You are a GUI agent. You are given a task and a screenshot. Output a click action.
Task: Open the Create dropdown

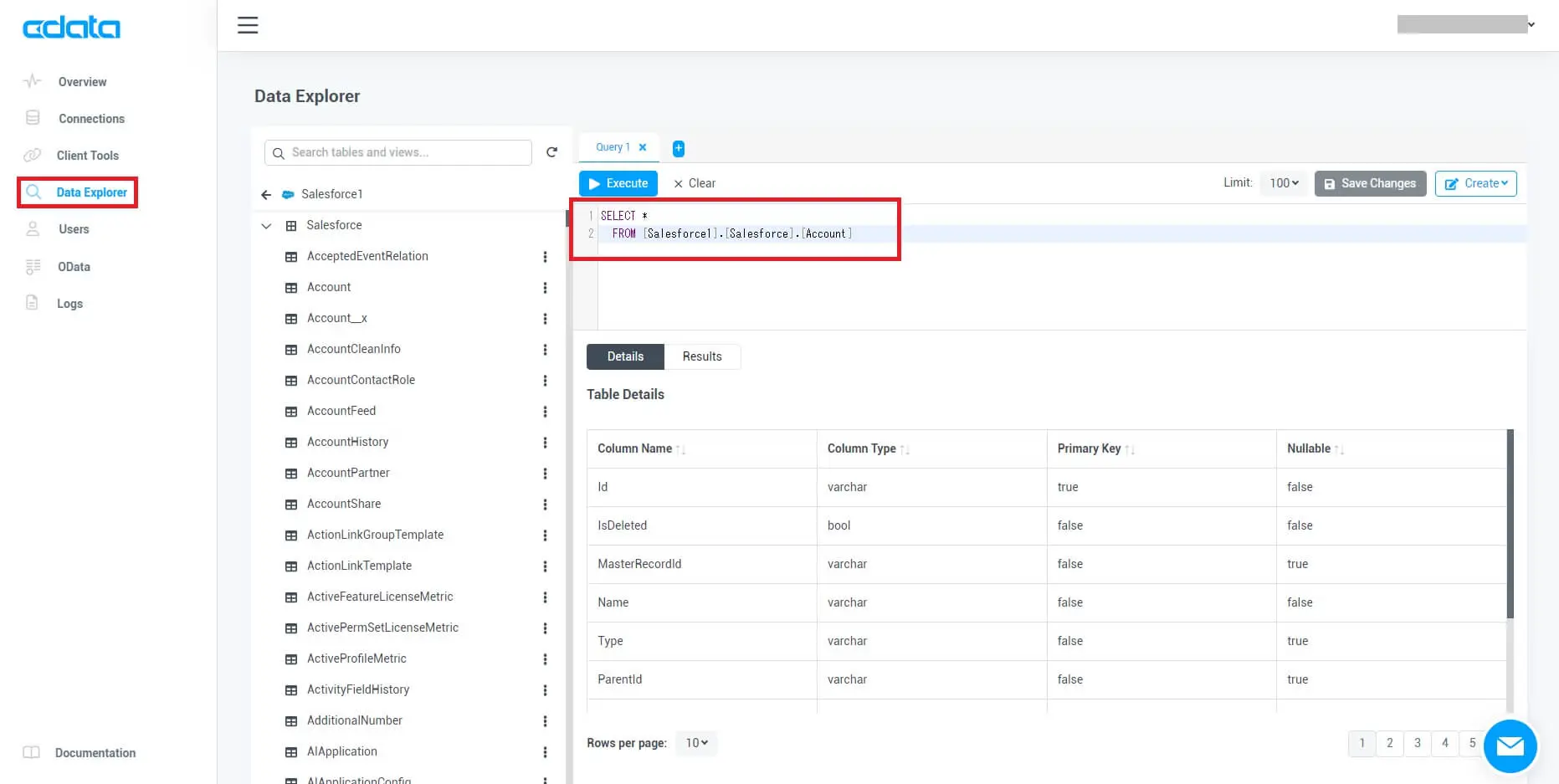1475,183
